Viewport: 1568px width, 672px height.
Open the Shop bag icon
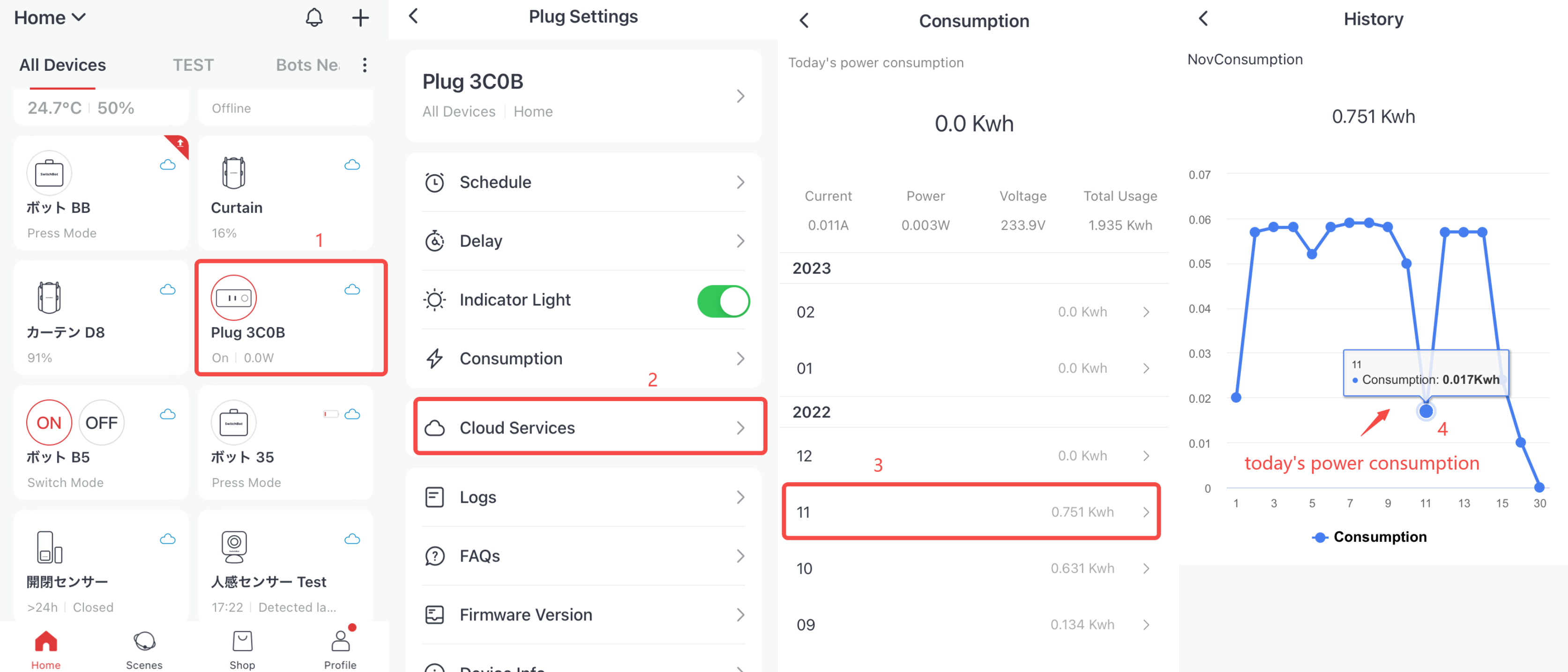click(242, 642)
